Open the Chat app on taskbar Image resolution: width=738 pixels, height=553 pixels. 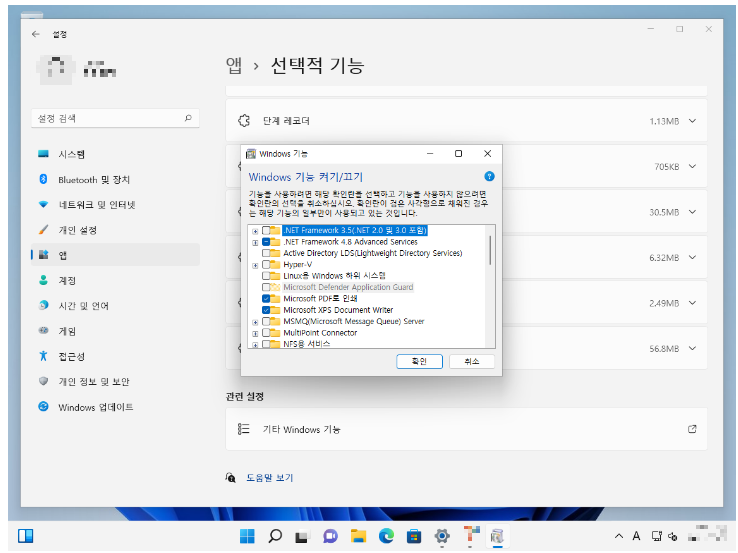tap(330, 536)
